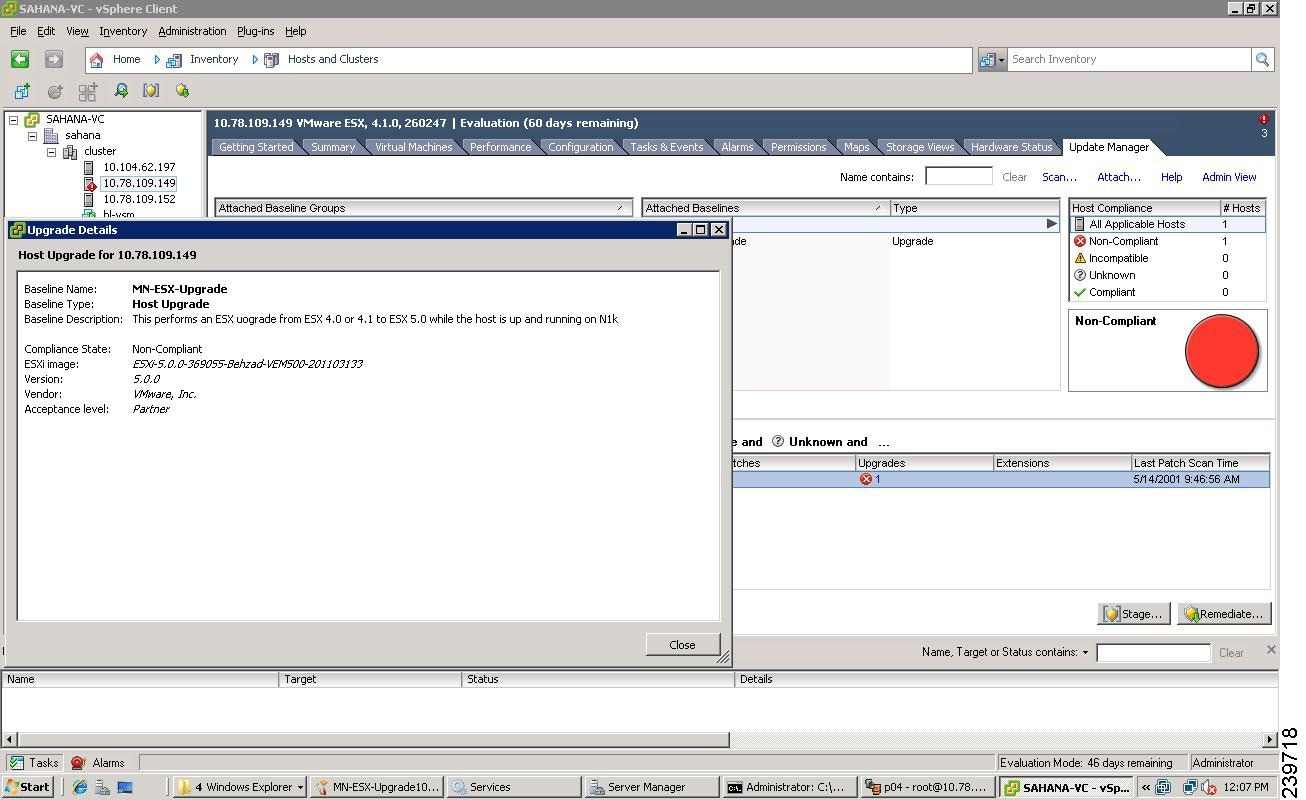1306x800 pixels.
Task: Open the Inventory menu
Action: click(x=123, y=31)
